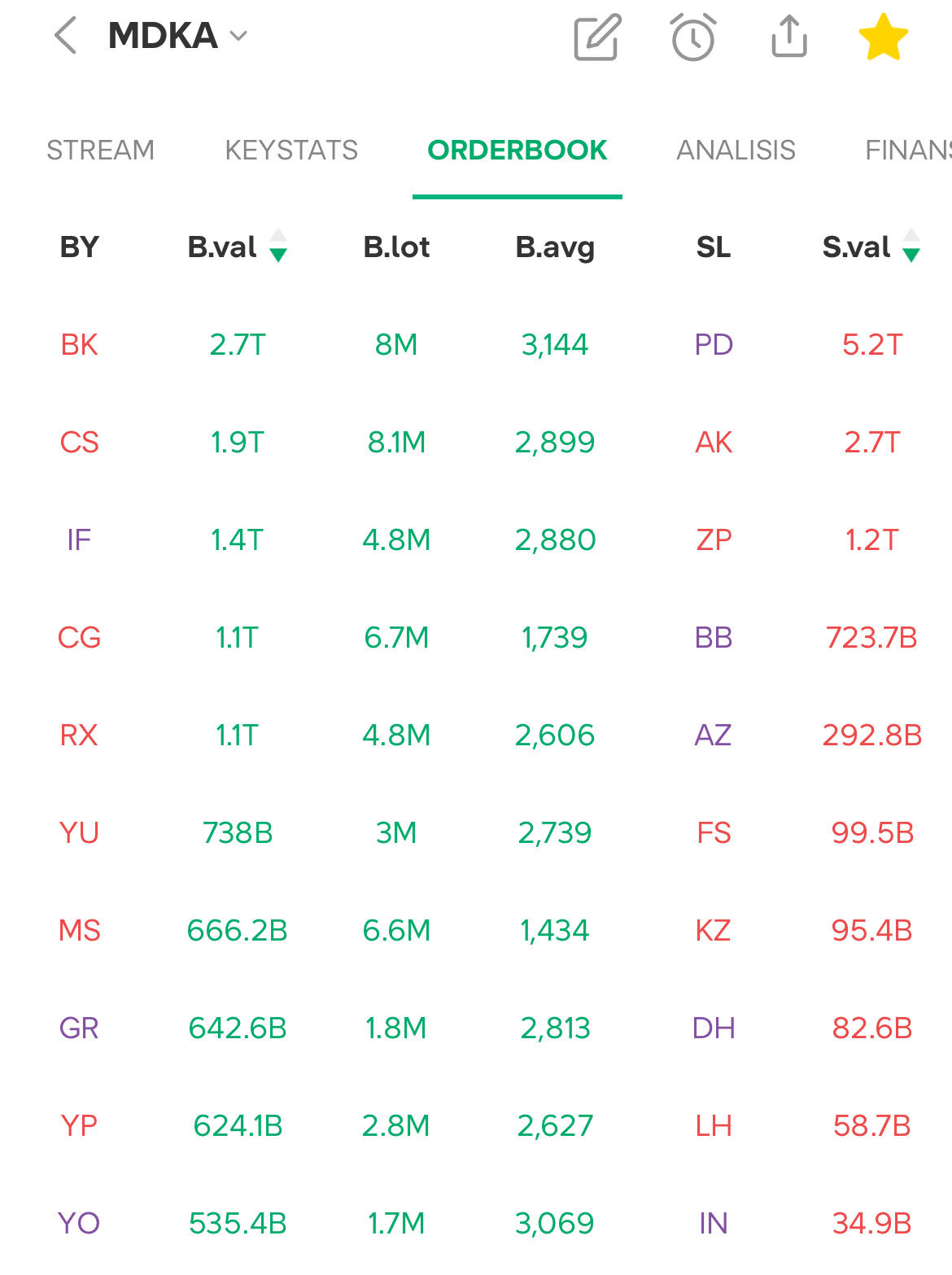Click the B.avg column header
The image size is (952, 1275).
tap(555, 247)
